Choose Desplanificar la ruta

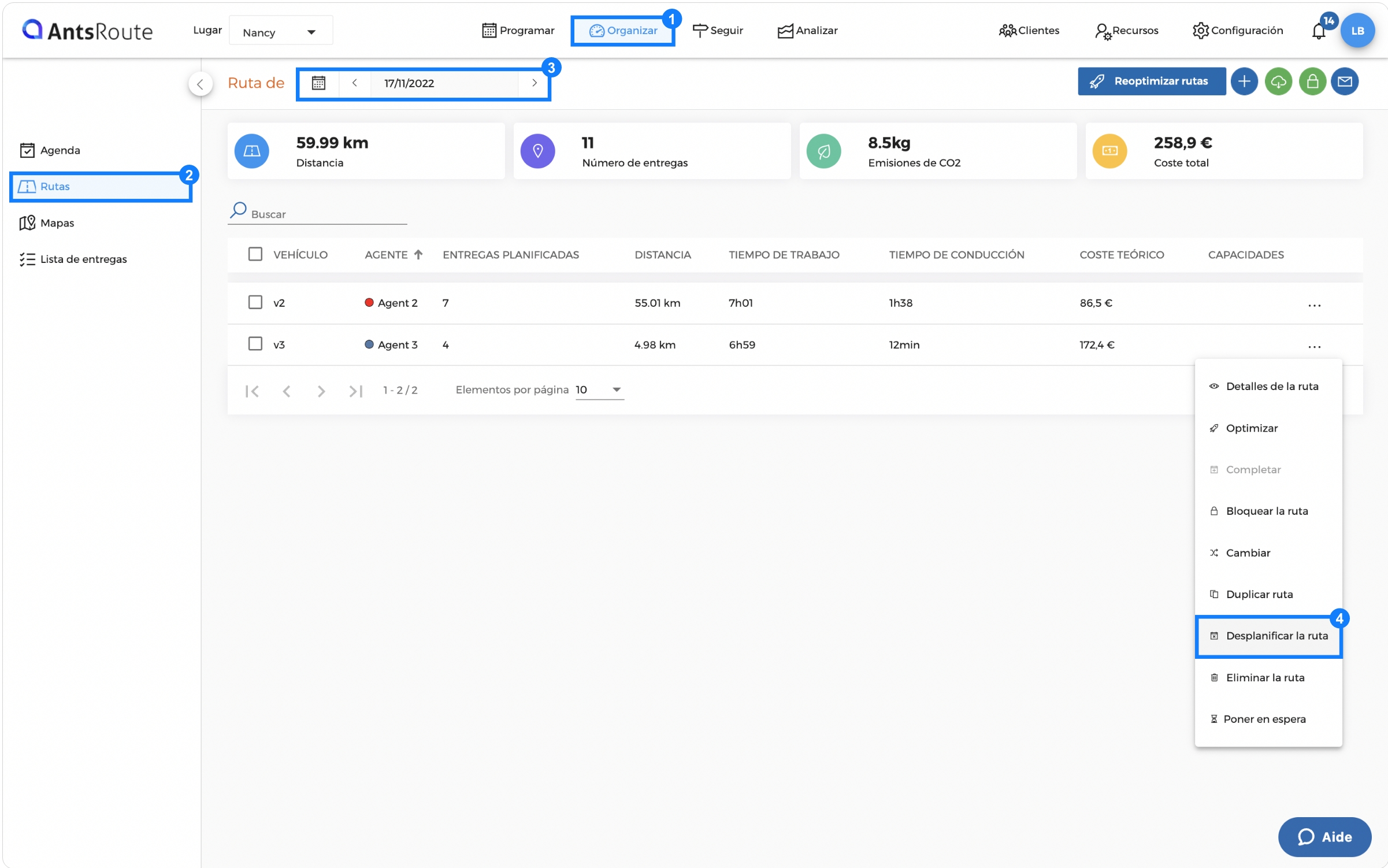point(1268,636)
